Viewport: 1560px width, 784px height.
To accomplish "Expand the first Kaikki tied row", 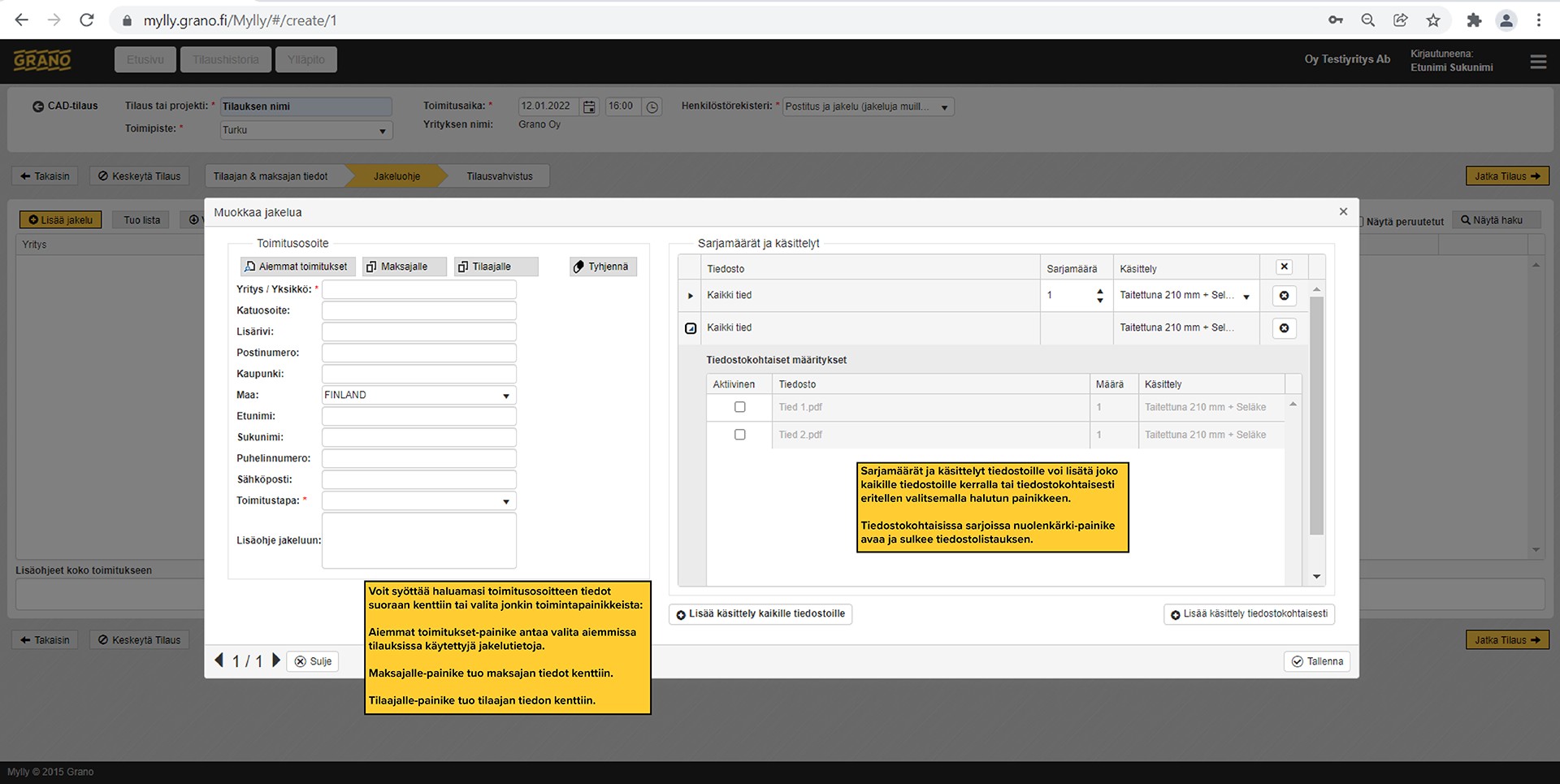I will point(691,296).
